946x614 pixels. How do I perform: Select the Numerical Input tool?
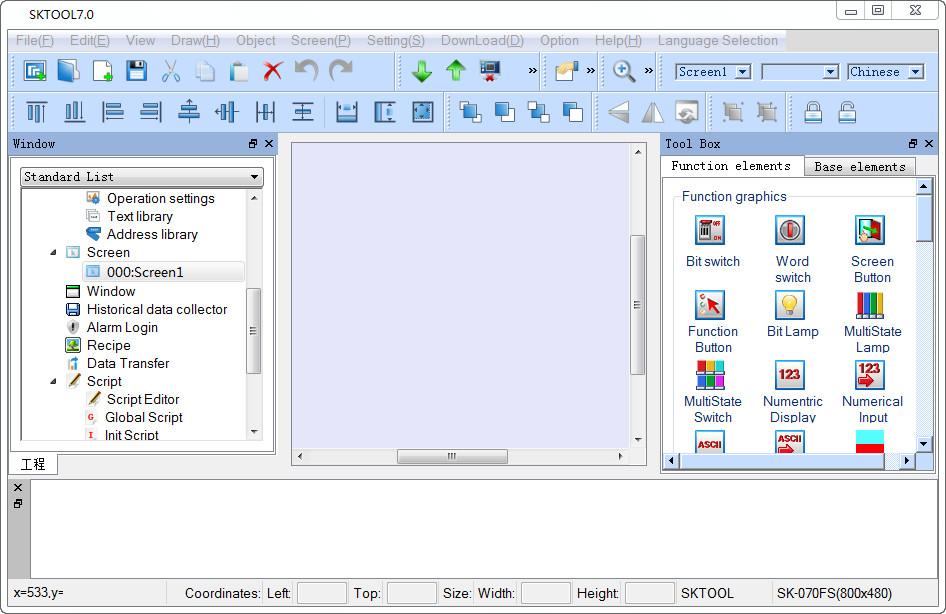(x=871, y=372)
